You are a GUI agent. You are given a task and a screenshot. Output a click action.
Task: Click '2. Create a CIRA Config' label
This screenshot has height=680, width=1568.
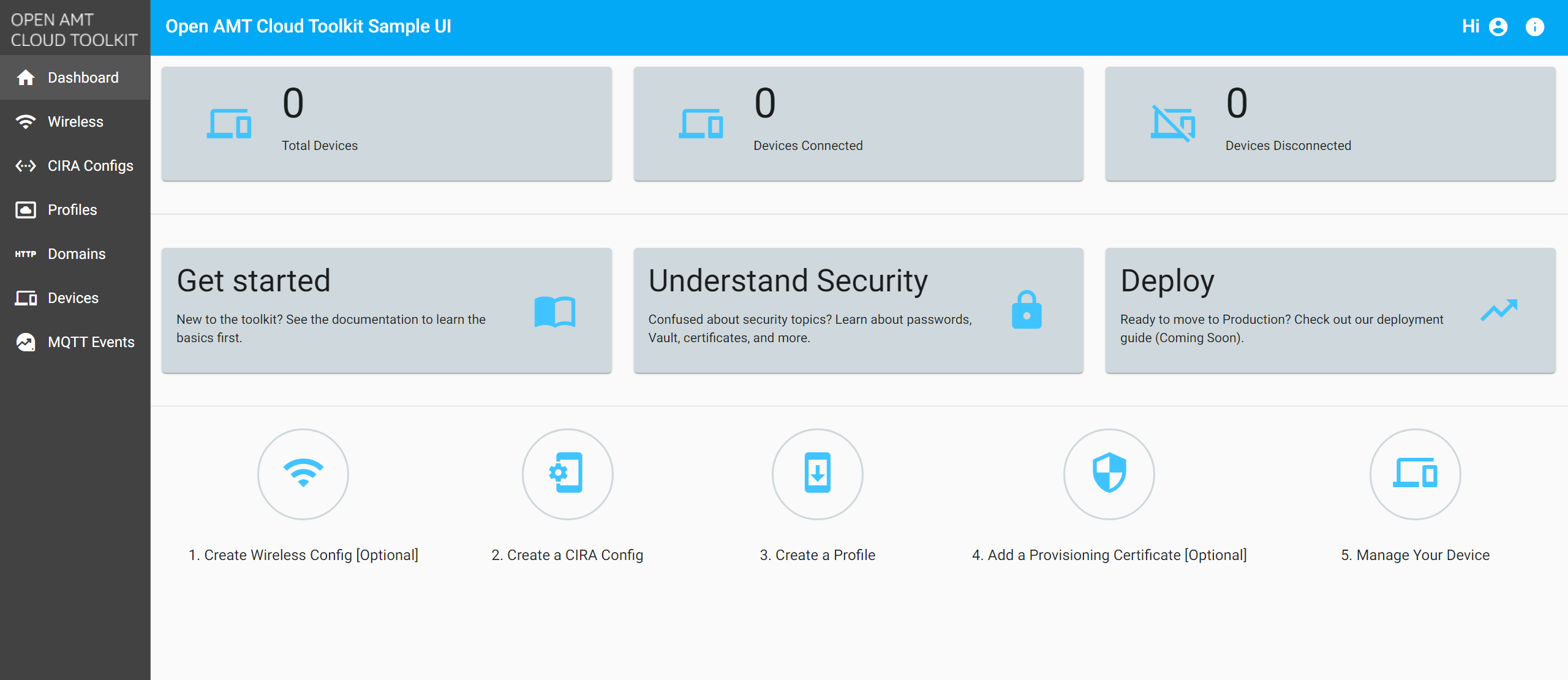(x=567, y=555)
